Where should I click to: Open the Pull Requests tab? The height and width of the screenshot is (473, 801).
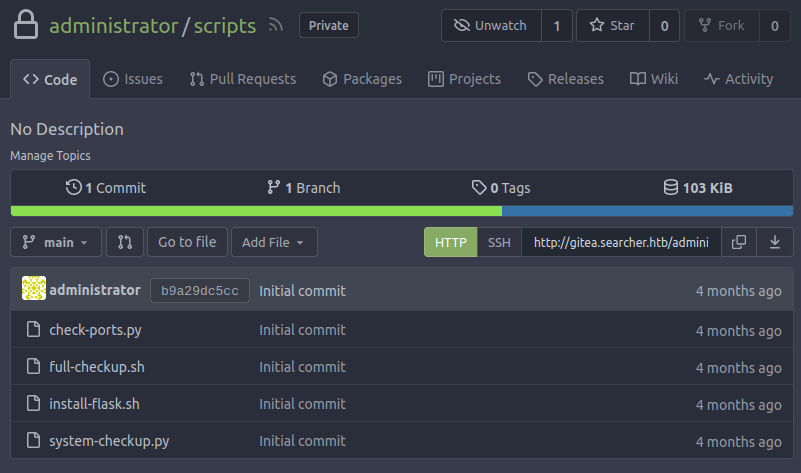point(242,79)
